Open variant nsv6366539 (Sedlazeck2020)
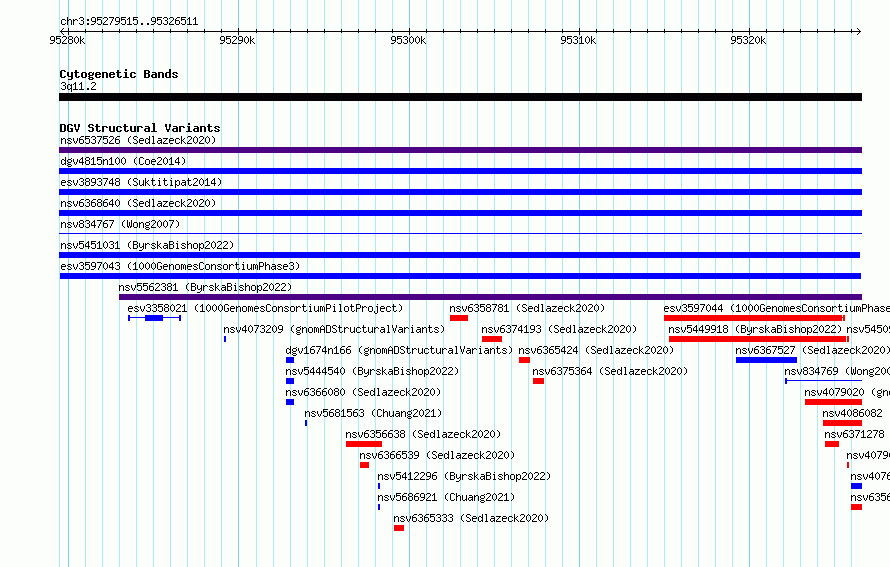Image resolution: width=890 pixels, height=567 pixels. pyautogui.click(x=437, y=455)
